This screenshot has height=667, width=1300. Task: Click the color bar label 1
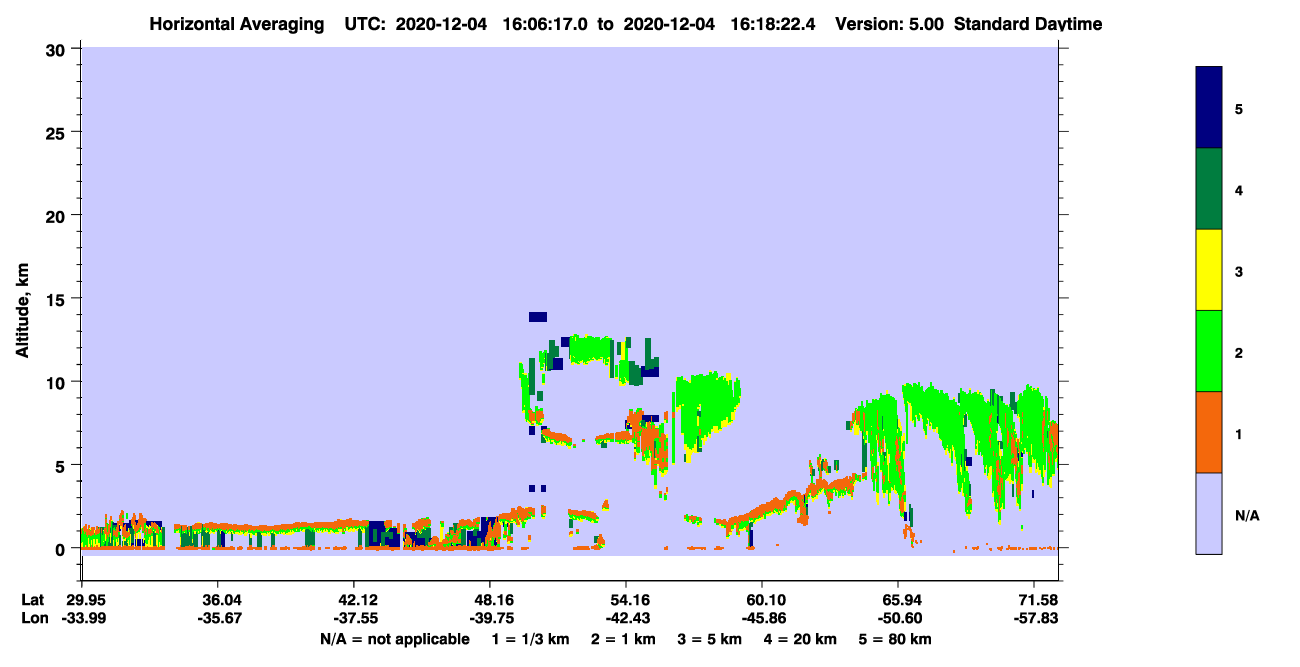click(x=1239, y=433)
